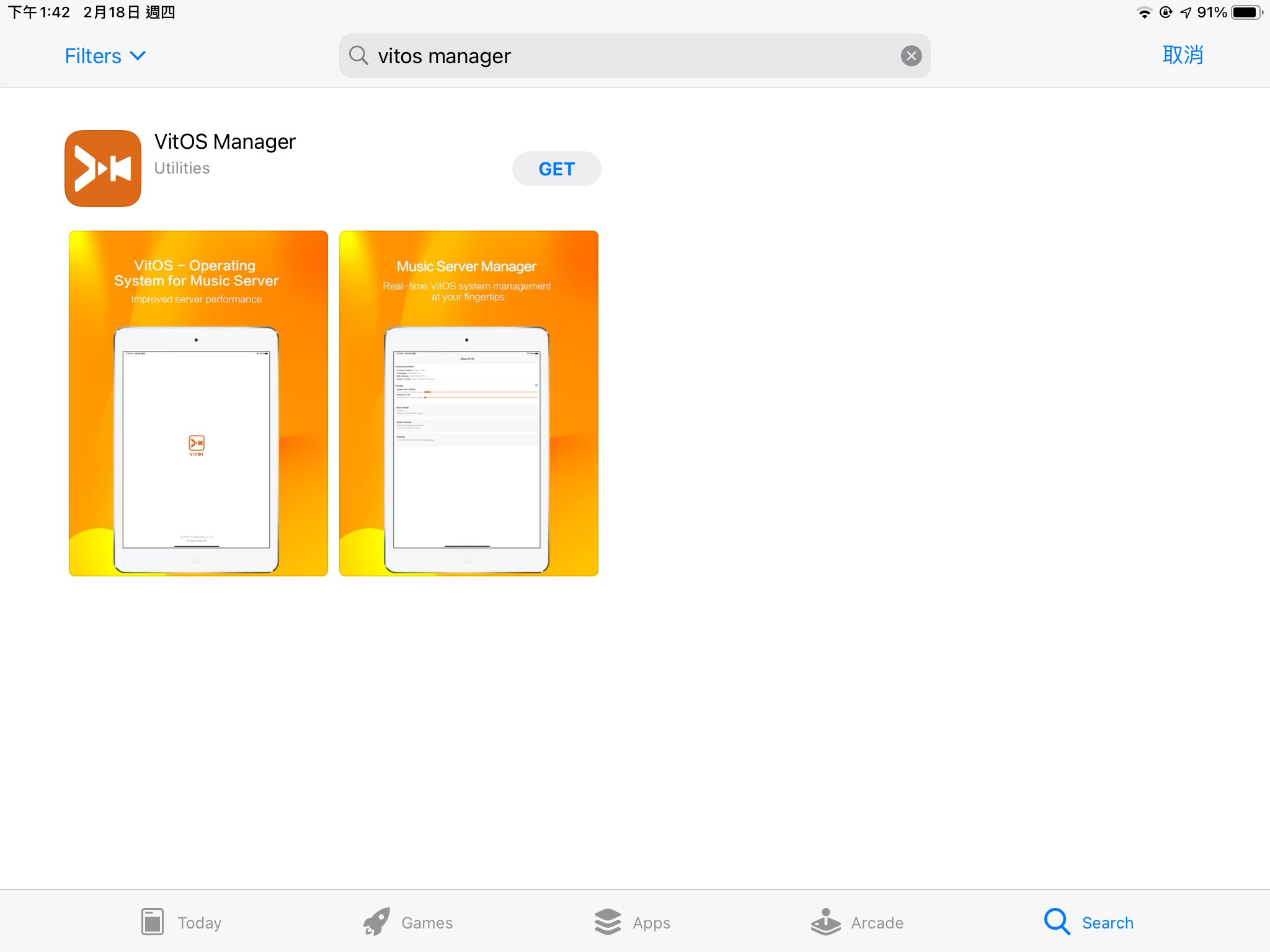Tap the GET button for VitOS Manager
Viewport: 1270px width, 952px height.
pyautogui.click(x=556, y=169)
